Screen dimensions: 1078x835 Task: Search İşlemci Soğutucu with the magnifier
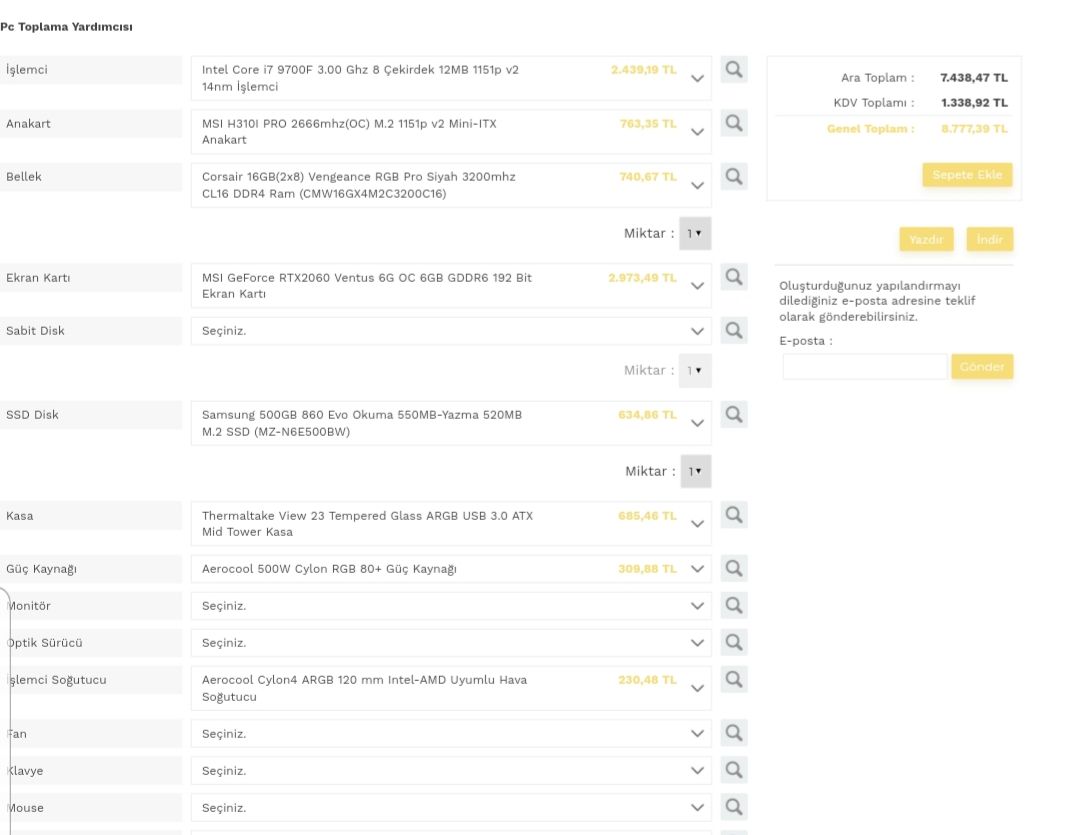[x=734, y=680]
